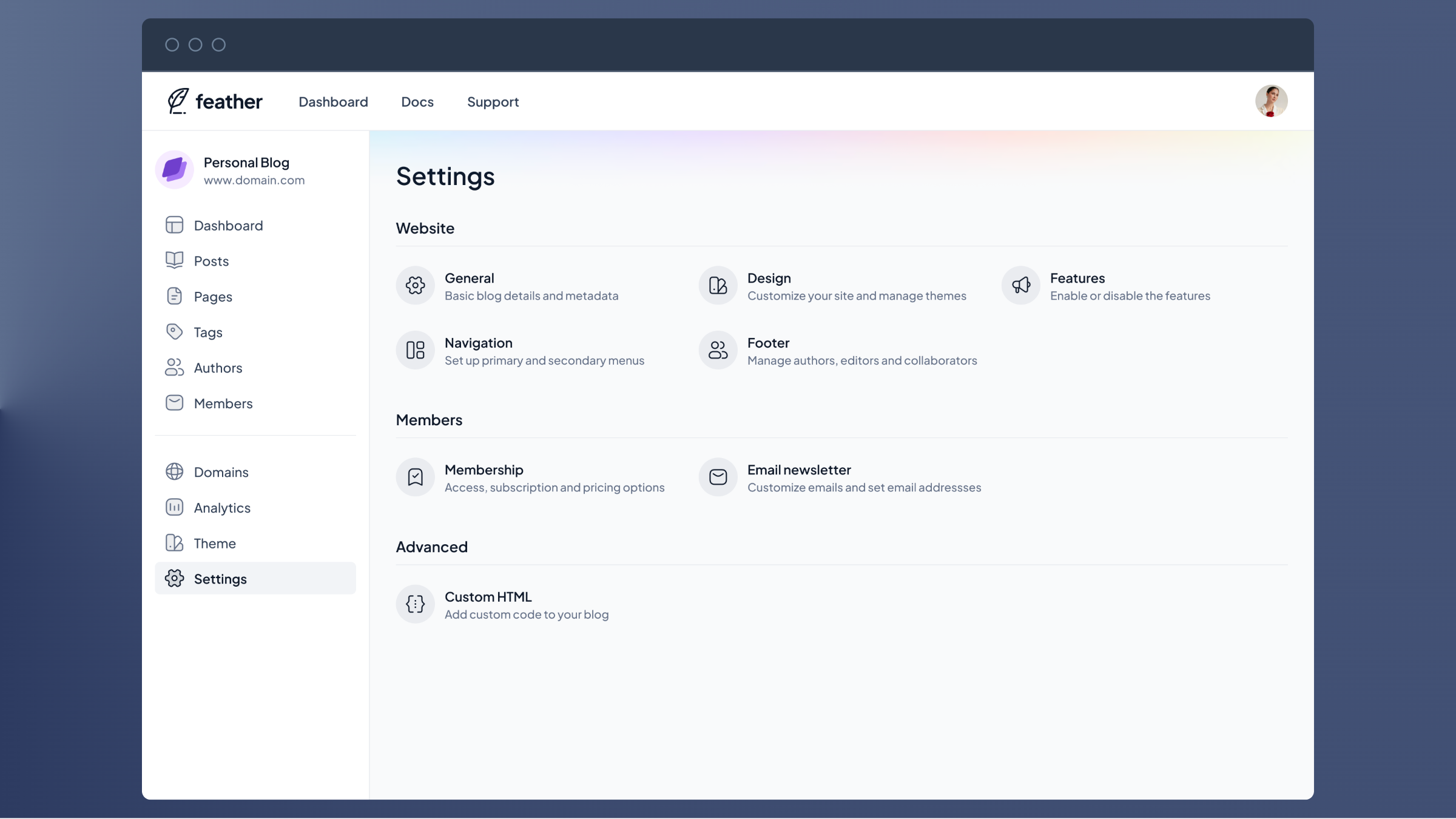Open Docs in the top navigation

coord(417,102)
